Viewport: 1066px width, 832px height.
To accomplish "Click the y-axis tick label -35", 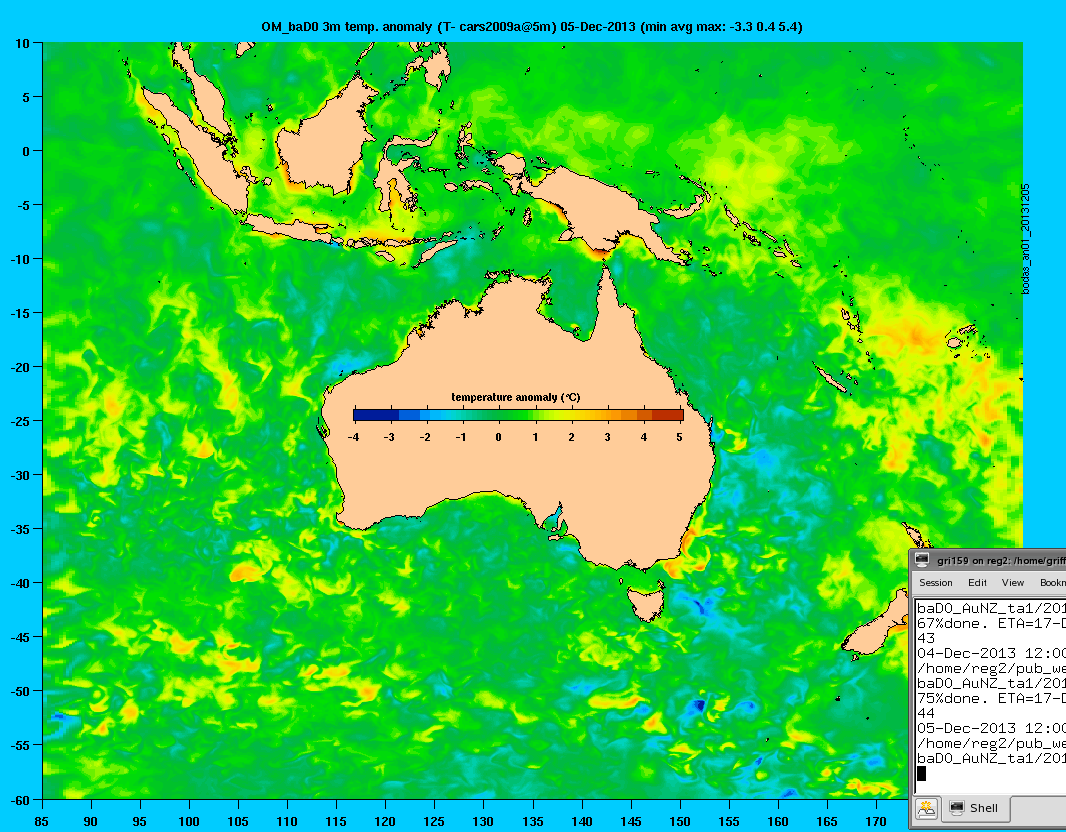I will tap(20, 529).
